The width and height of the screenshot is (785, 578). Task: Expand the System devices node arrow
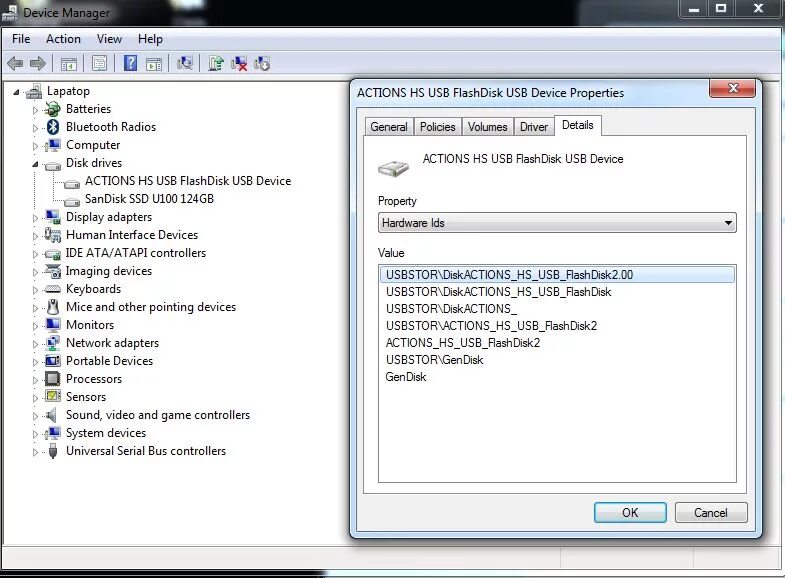click(35, 434)
